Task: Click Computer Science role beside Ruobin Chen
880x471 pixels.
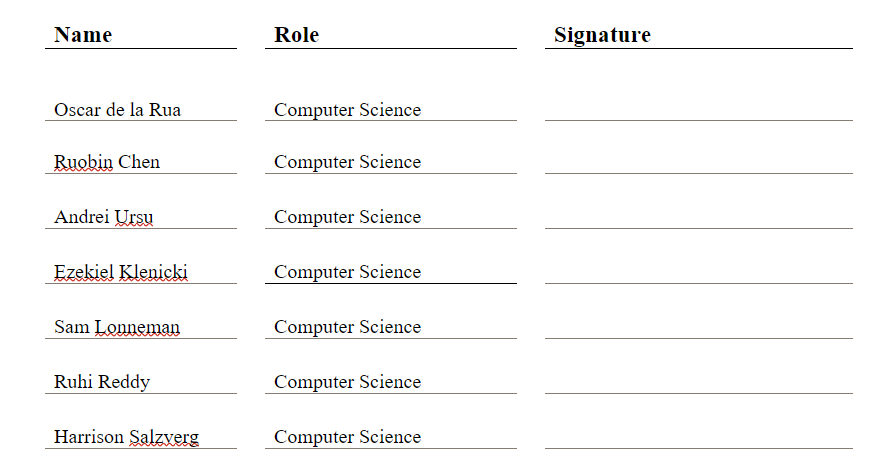Action: 347,162
